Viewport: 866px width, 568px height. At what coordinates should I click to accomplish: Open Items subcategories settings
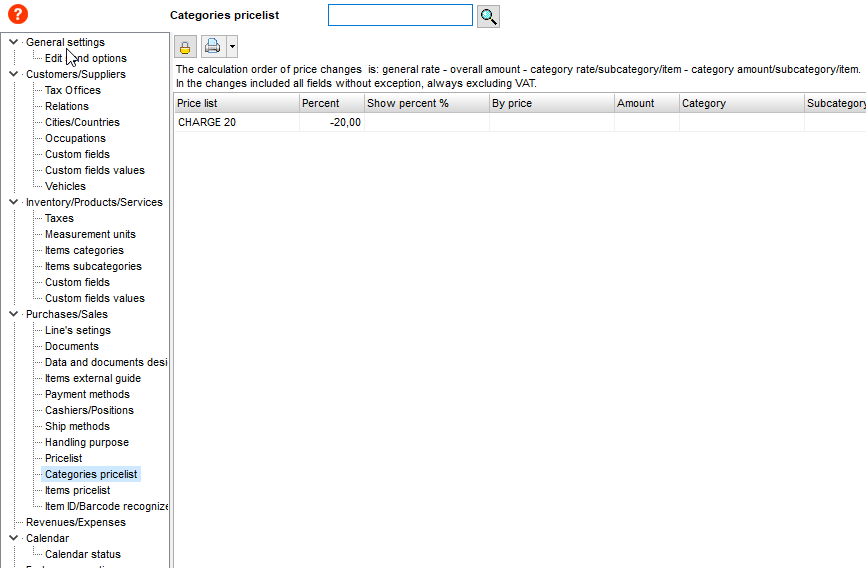(93, 266)
